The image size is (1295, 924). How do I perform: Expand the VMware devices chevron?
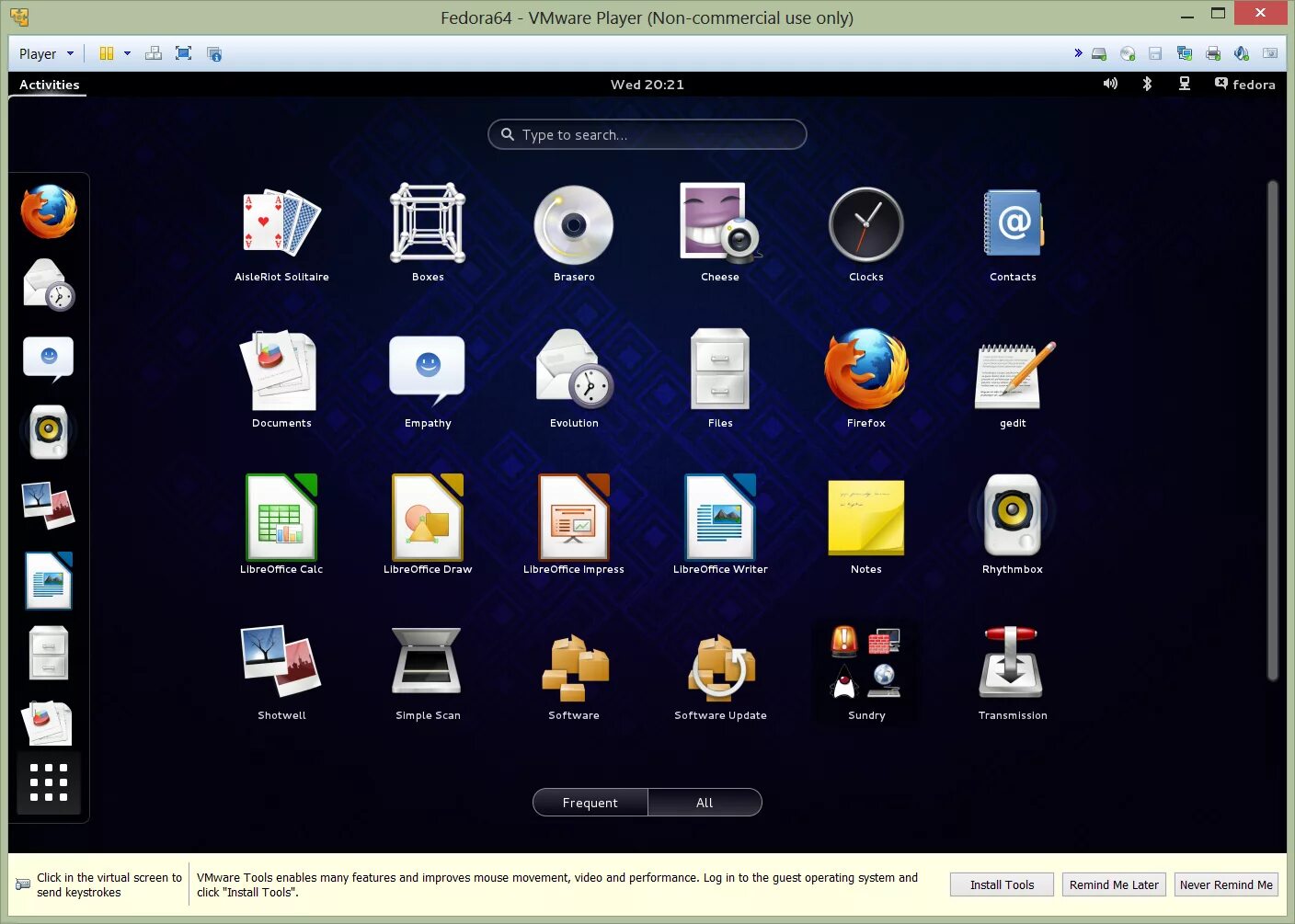[x=1078, y=53]
